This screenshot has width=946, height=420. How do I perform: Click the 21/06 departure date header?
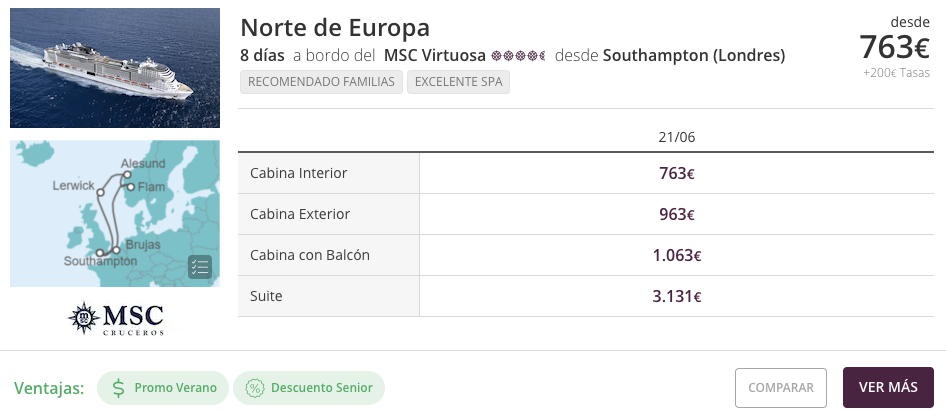(x=676, y=137)
